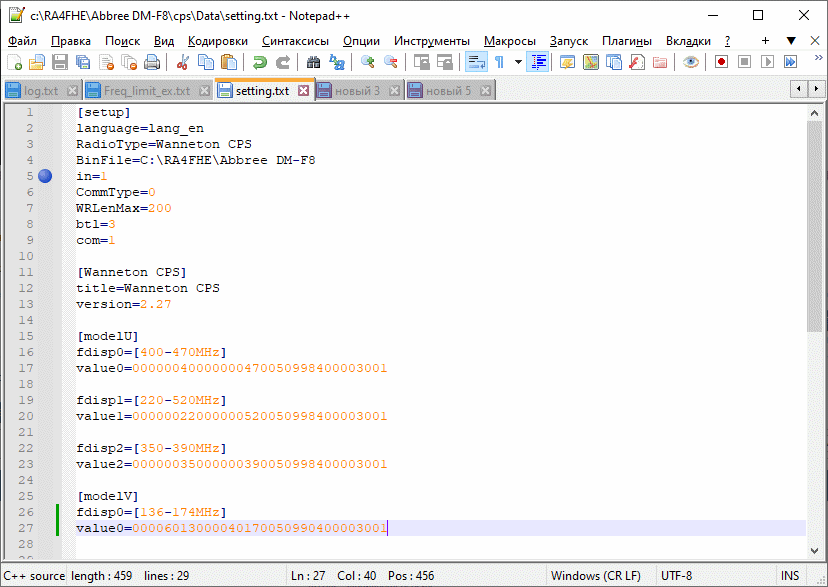
Task: Switch to the log.txt tab
Action: pyautogui.click(x=41, y=91)
